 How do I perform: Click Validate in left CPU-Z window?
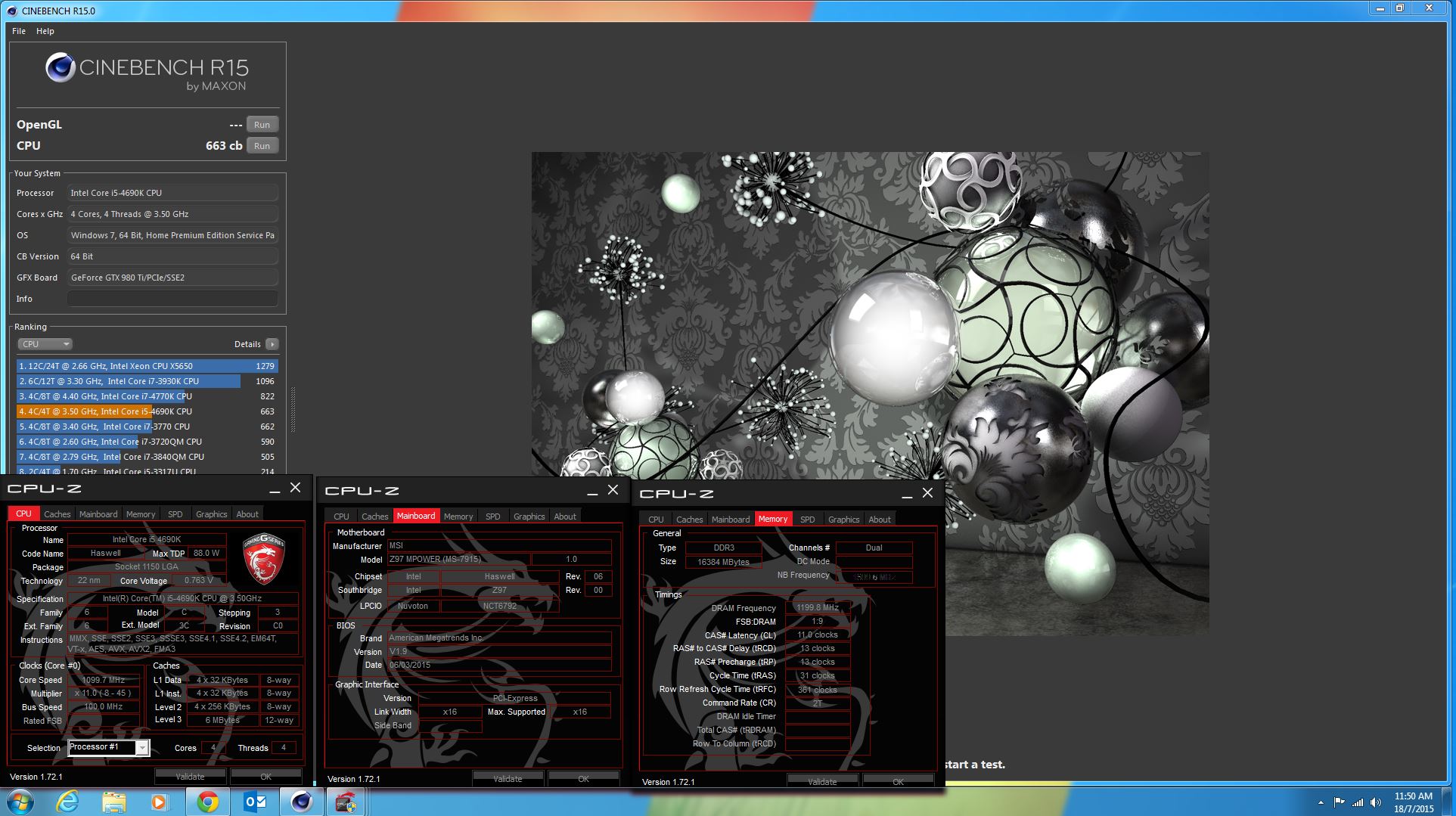click(x=190, y=777)
